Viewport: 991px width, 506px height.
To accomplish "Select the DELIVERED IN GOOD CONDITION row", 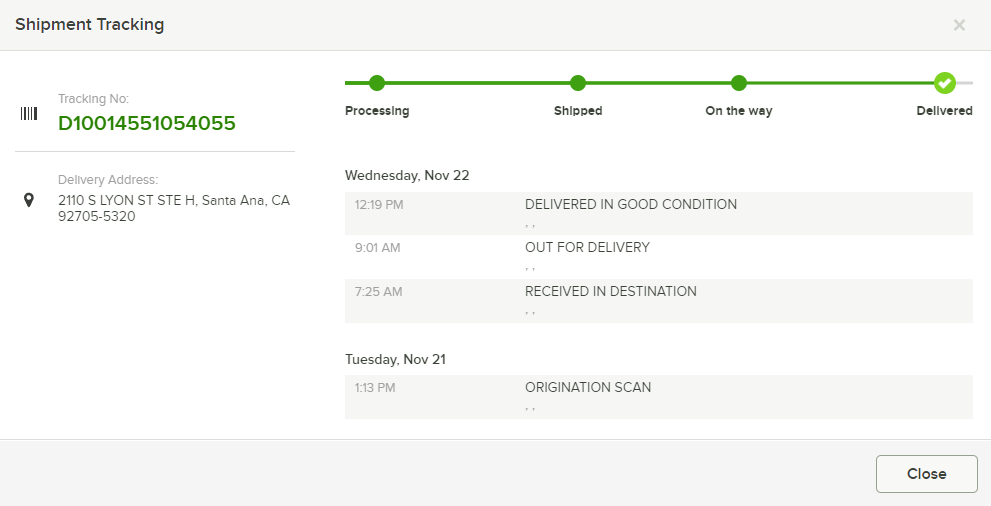I will pyautogui.click(x=659, y=214).
